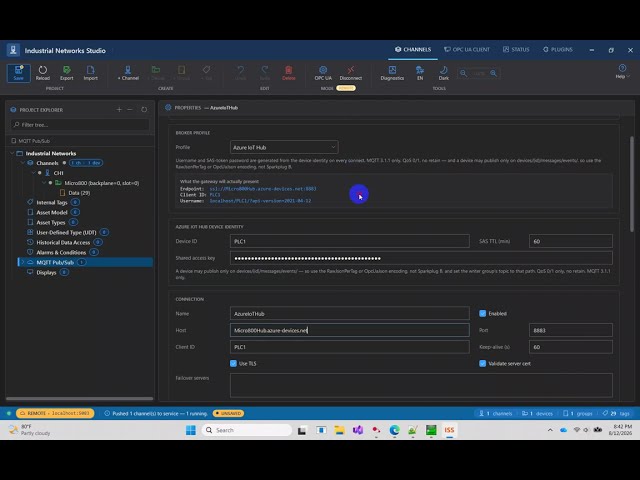Select Historical Data Access node
Screen dimensions: 640x480
[63, 242]
